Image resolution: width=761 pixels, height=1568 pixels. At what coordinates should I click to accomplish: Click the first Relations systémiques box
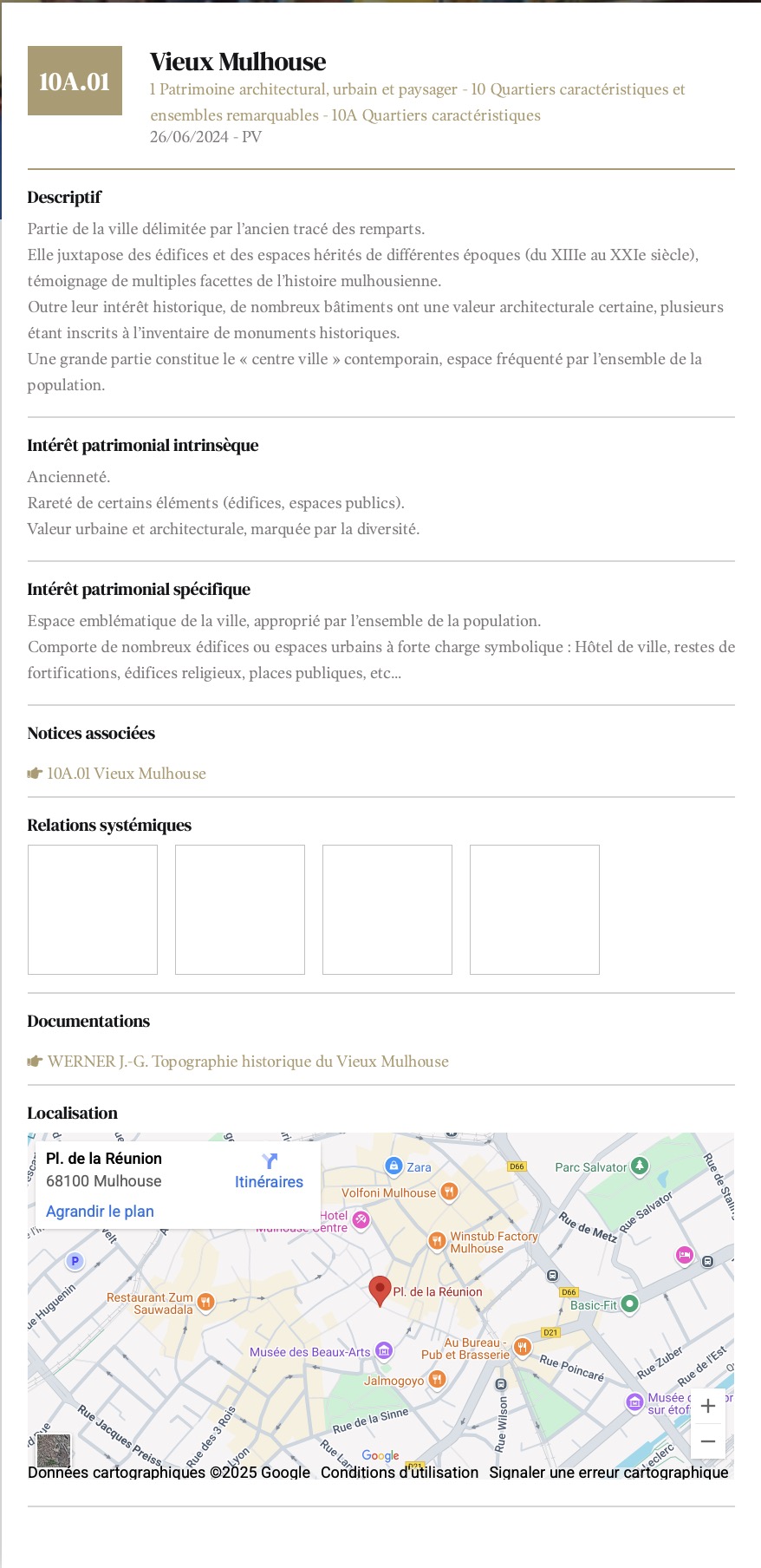(93, 910)
